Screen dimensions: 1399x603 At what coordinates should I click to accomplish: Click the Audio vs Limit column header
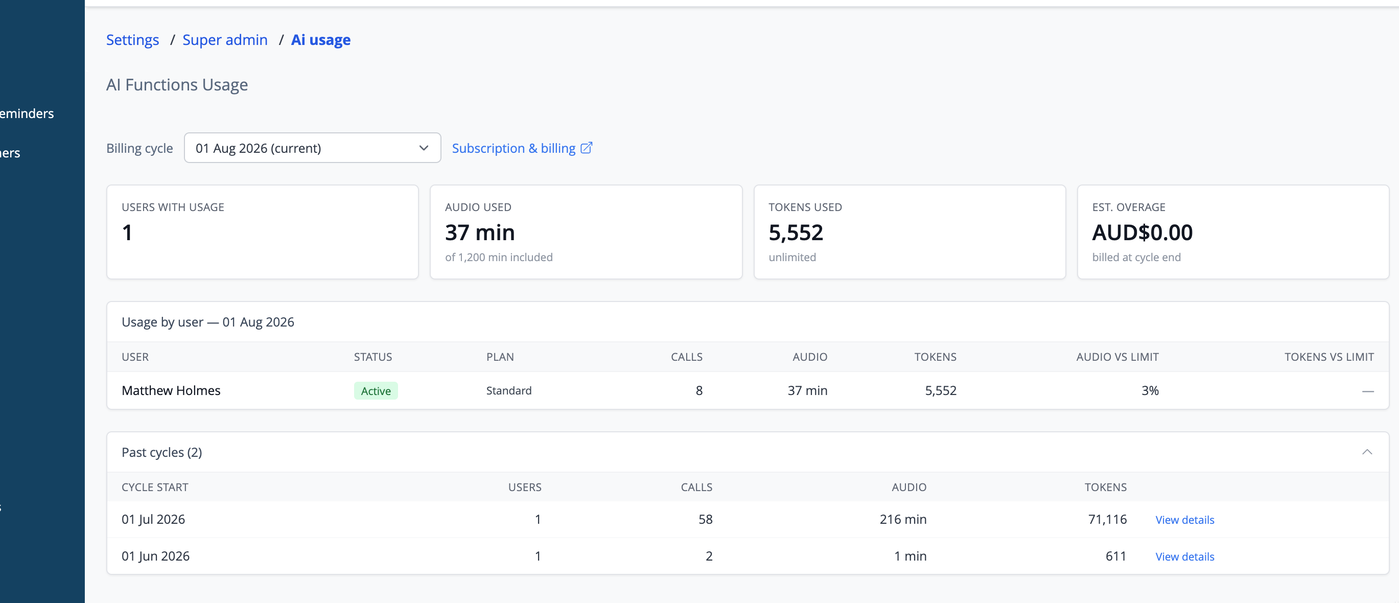click(1117, 357)
